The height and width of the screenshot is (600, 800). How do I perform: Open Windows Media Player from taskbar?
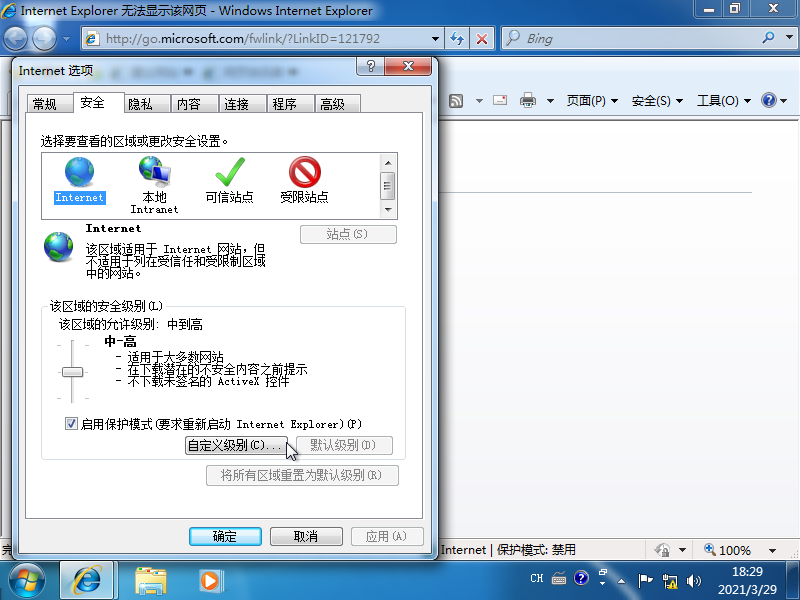pos(210,580)
